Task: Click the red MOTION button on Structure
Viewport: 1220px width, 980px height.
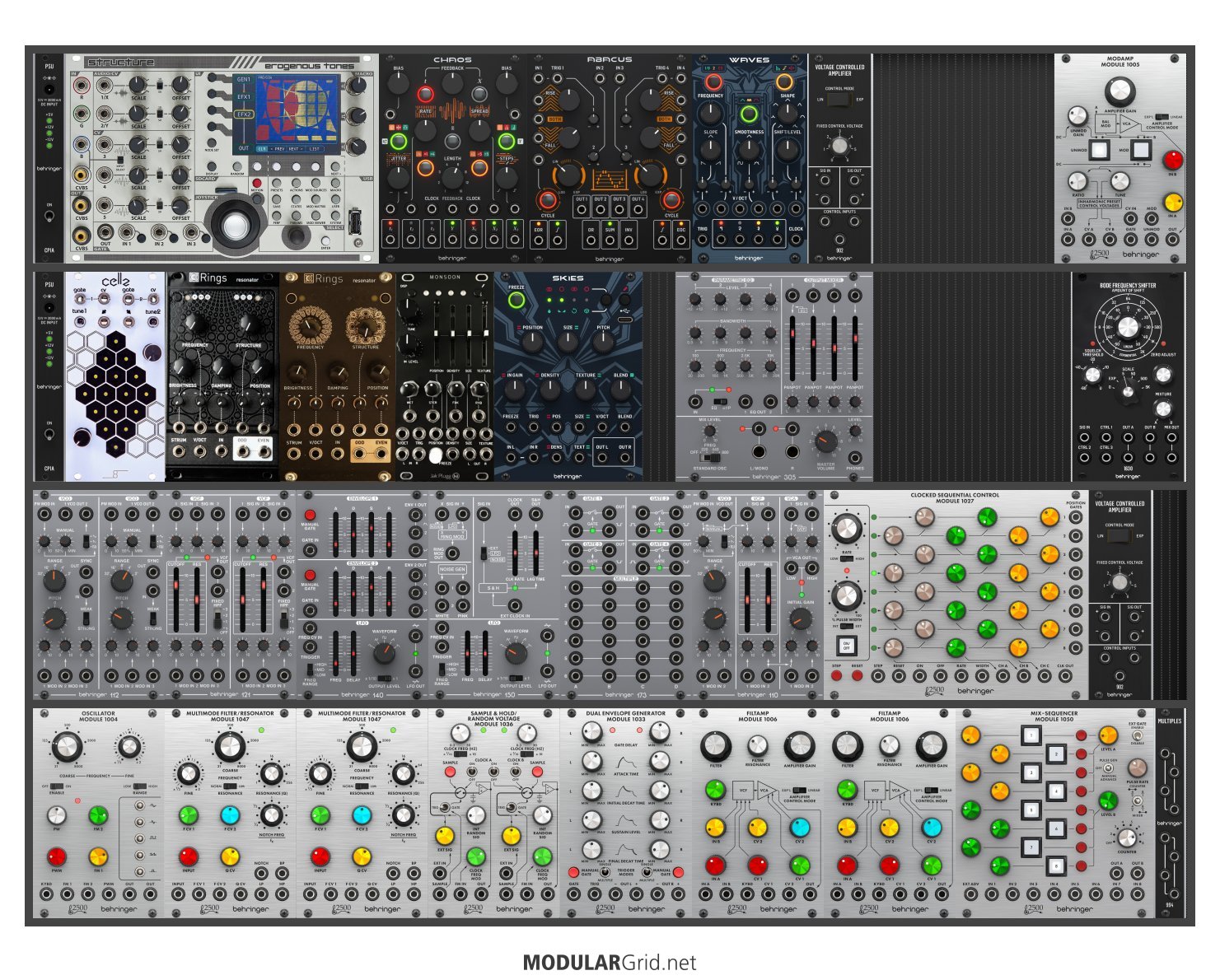Action: pyautogui.click(x=257, y=182)
